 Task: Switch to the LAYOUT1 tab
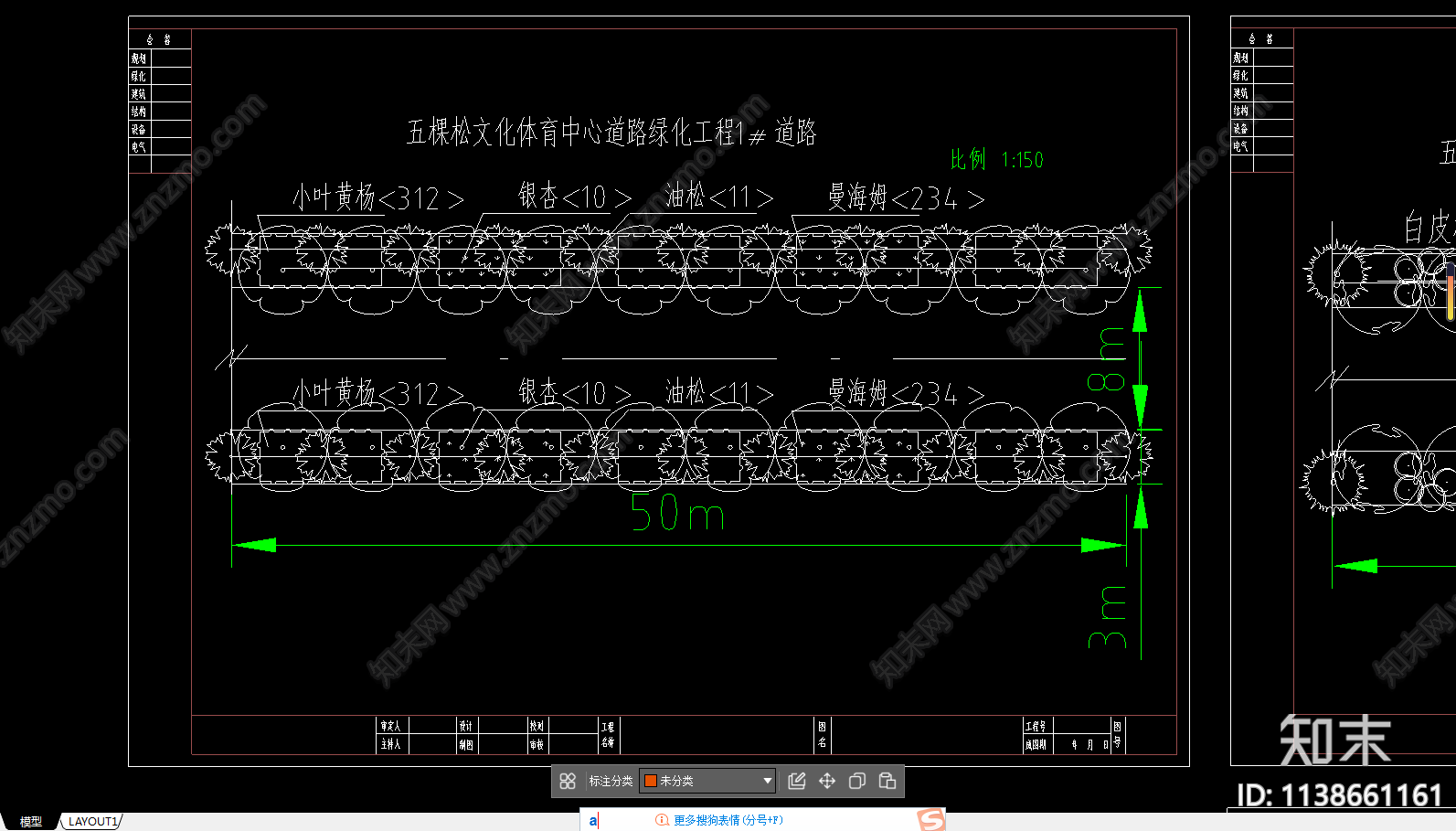click(x=92, y=822)
